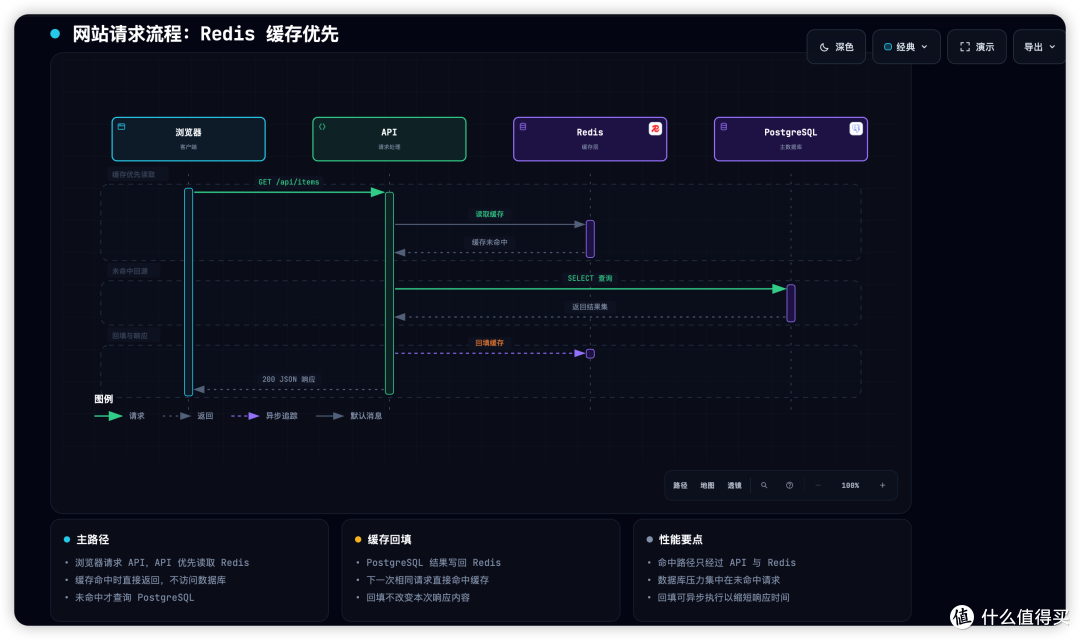Select the API participant node

(389, 139)
